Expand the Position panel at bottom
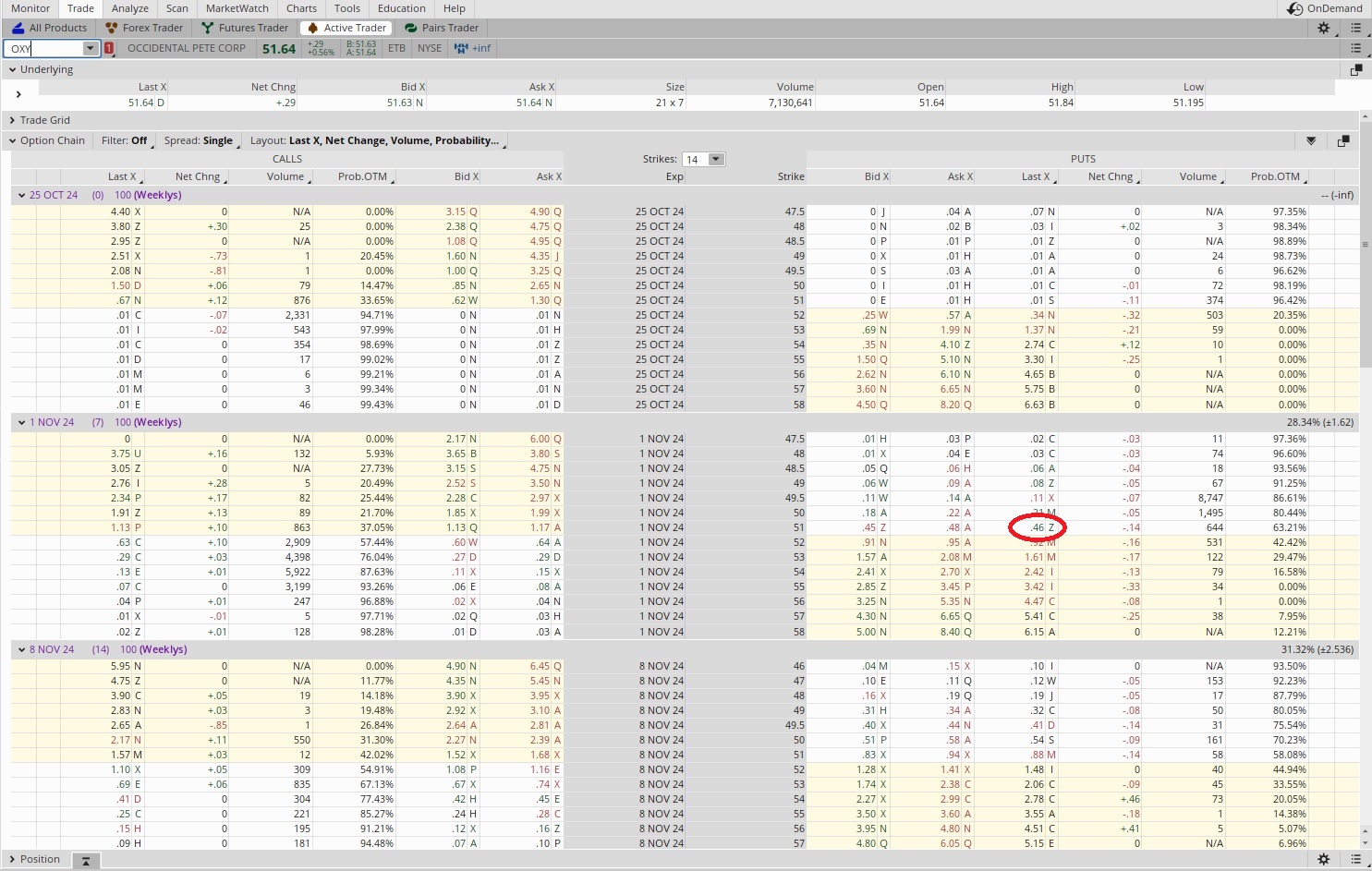This screenshot has width=1372, height=871. coord(13,859)
